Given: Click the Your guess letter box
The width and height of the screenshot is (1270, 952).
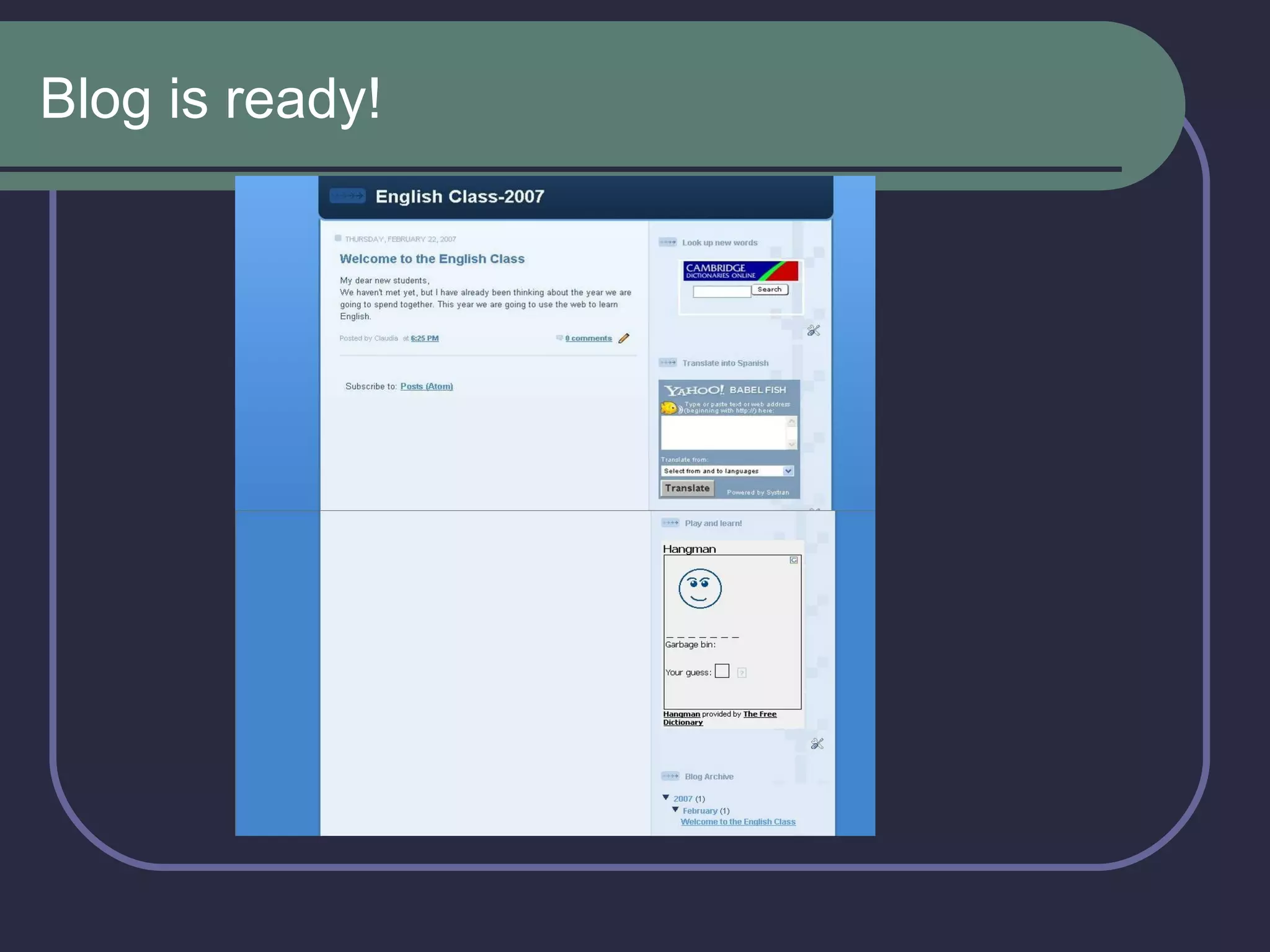Looking at the screenshot, I should point(722,671).
